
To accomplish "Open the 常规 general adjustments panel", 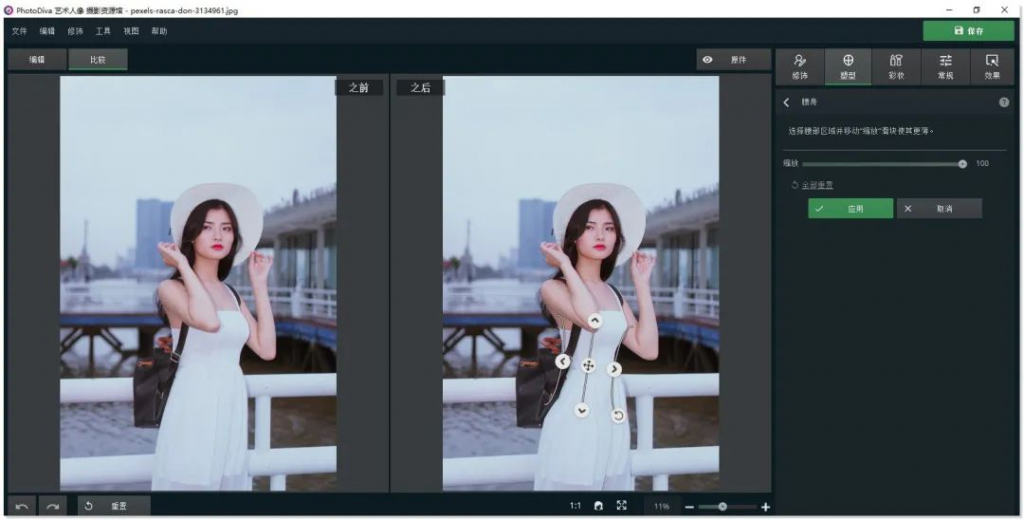I will click(x=945, y=66).
